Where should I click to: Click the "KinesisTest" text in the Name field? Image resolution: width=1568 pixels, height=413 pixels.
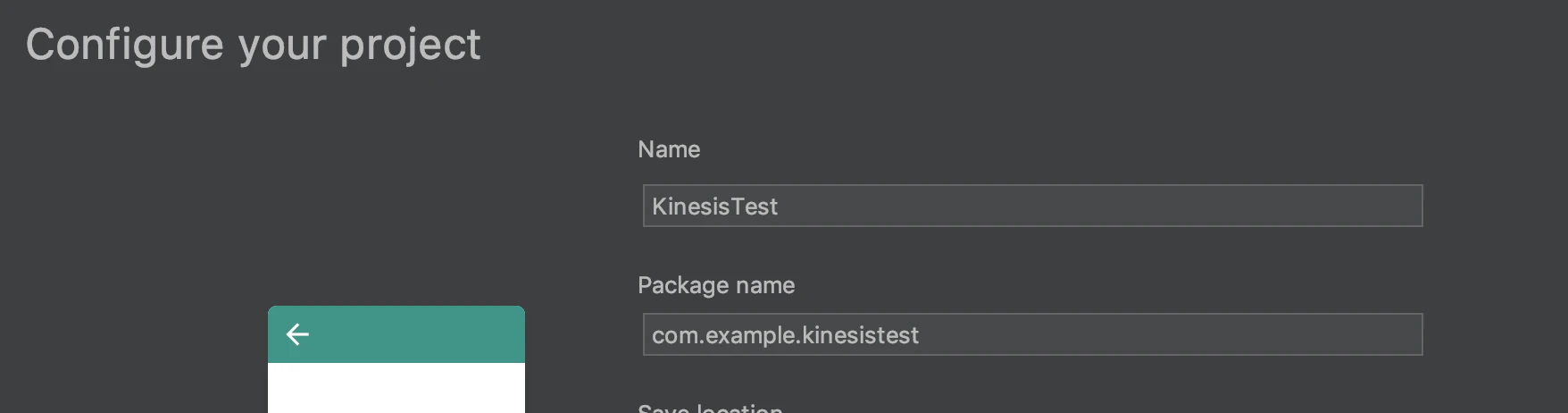coord(714,206)
